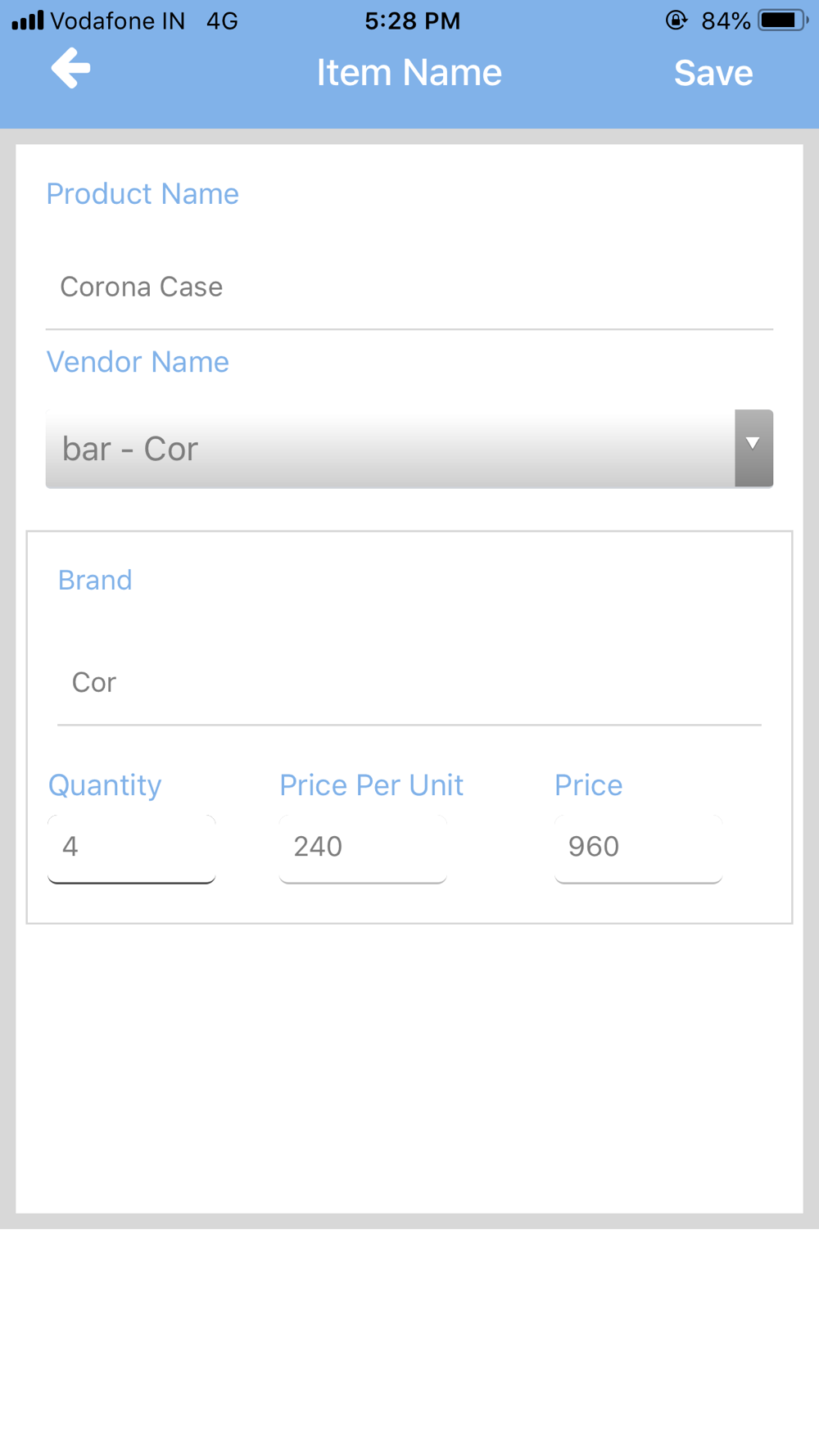The height and width of the screenshot is (1456, 819).
Task: Click the Brand input field 'Cor'
Action: [409, 683]
